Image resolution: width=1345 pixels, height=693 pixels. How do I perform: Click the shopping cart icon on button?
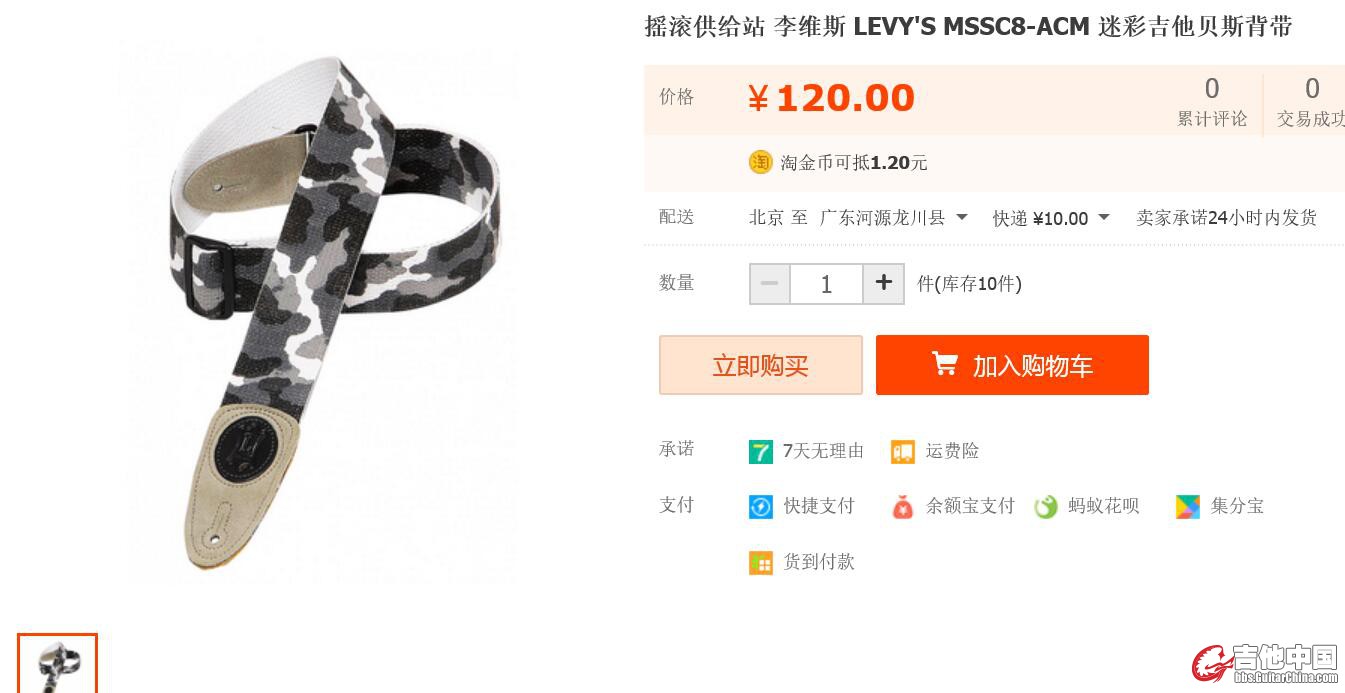tap(944, 364)
